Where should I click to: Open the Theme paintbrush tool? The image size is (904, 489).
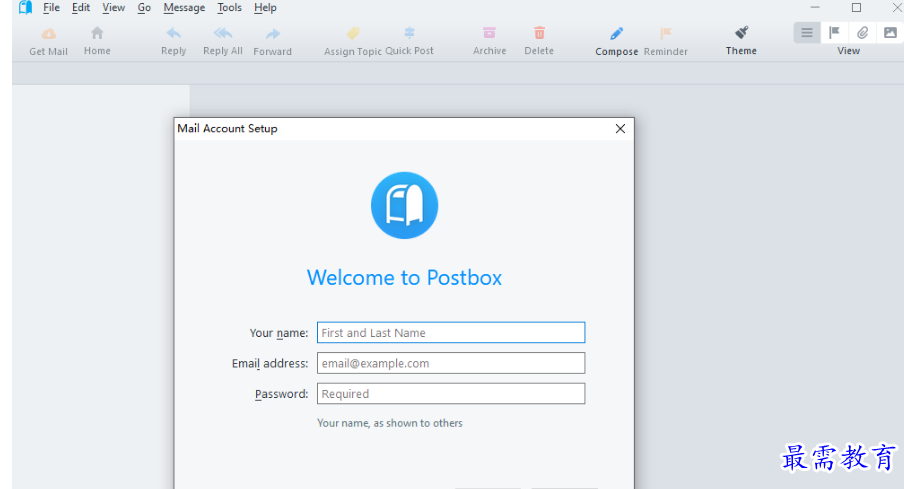point(741,34)
